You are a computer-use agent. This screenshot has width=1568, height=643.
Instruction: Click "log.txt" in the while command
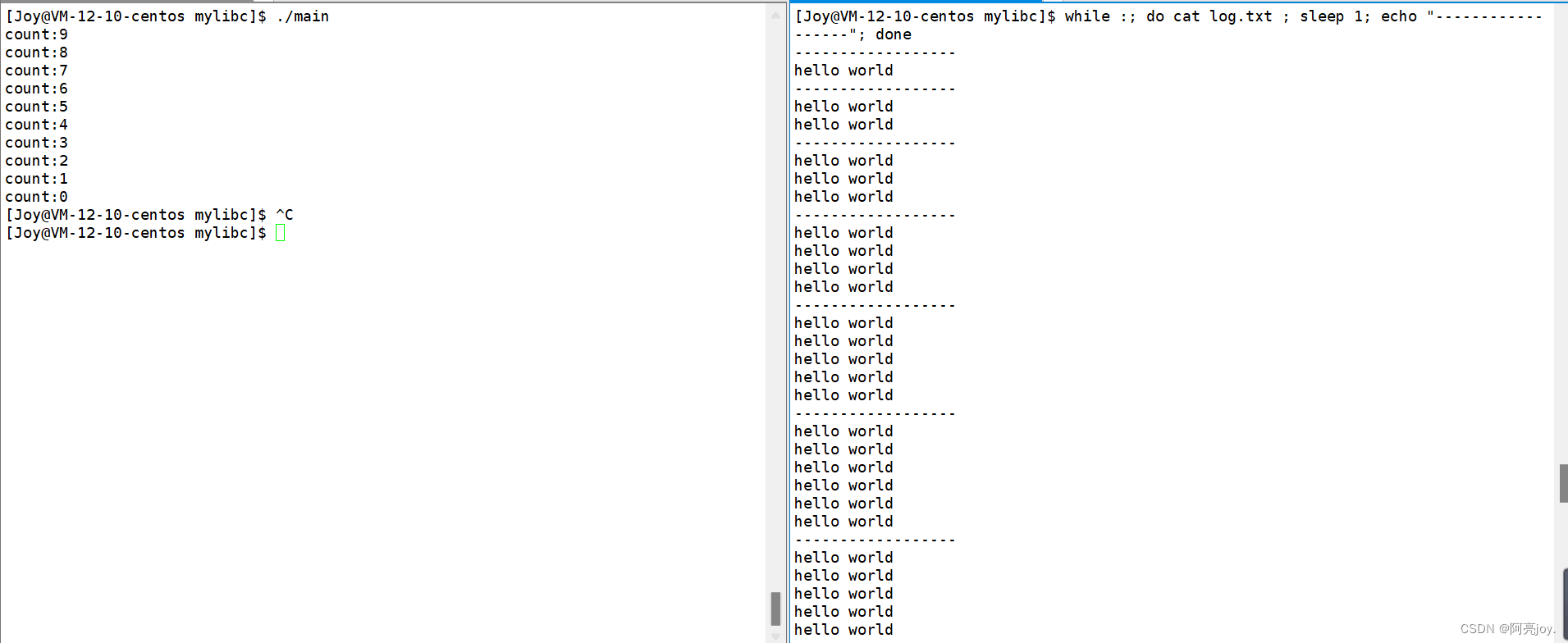(x=1241, y=16)
